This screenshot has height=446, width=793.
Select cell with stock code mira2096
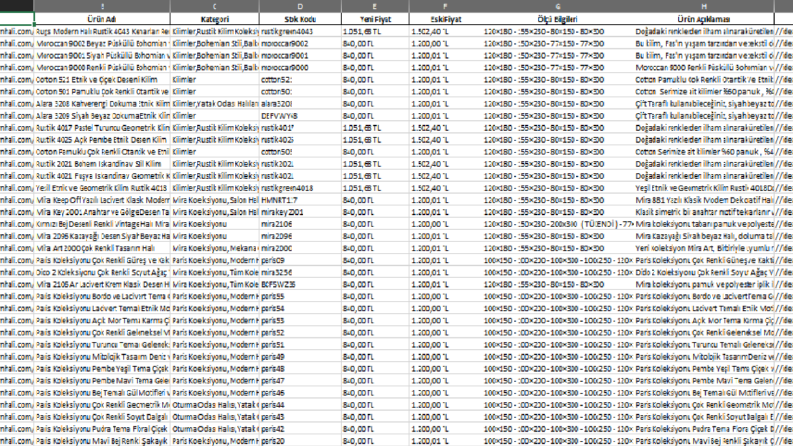[300, 236]
